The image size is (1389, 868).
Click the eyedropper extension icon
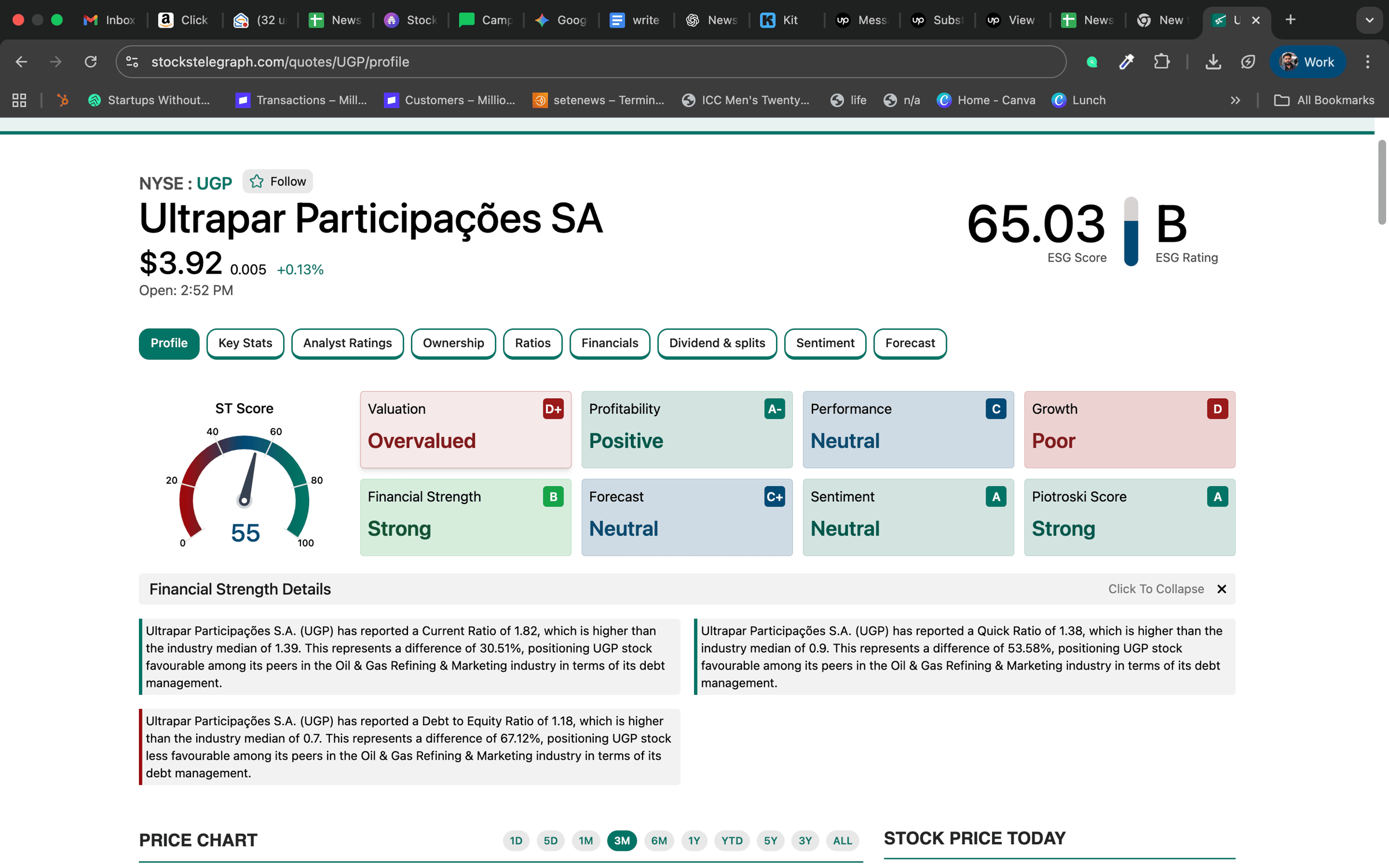pyautogui.click(x=1126, y=62)
